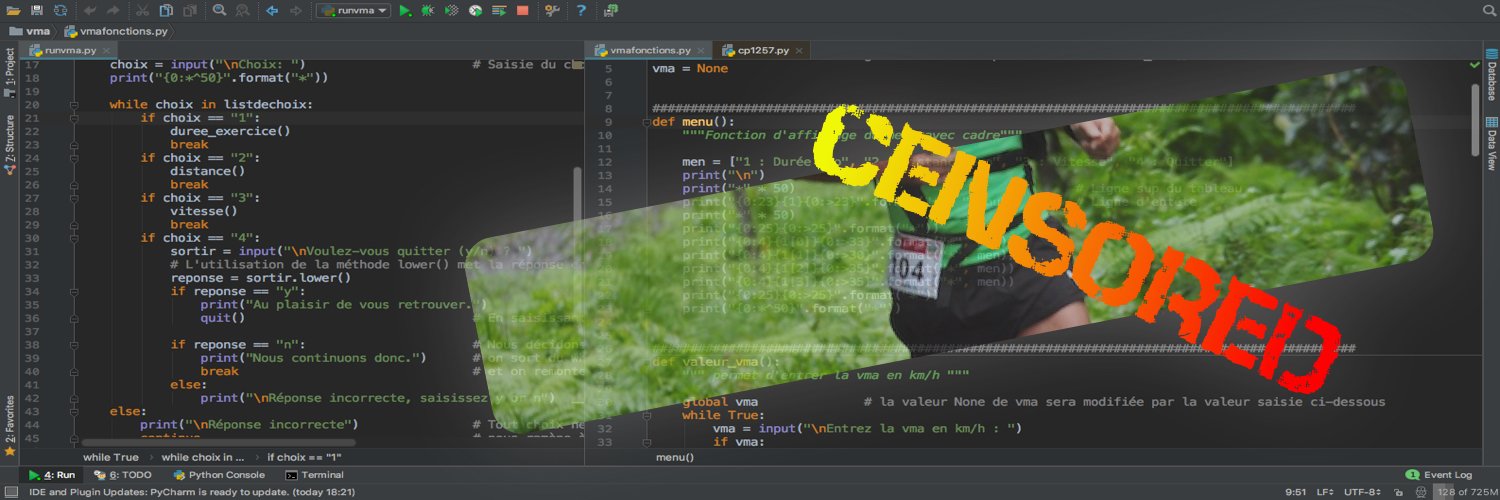Click the vma folder in navigation bar
This screenshot has width=1500, height=500.
point(29,31)
